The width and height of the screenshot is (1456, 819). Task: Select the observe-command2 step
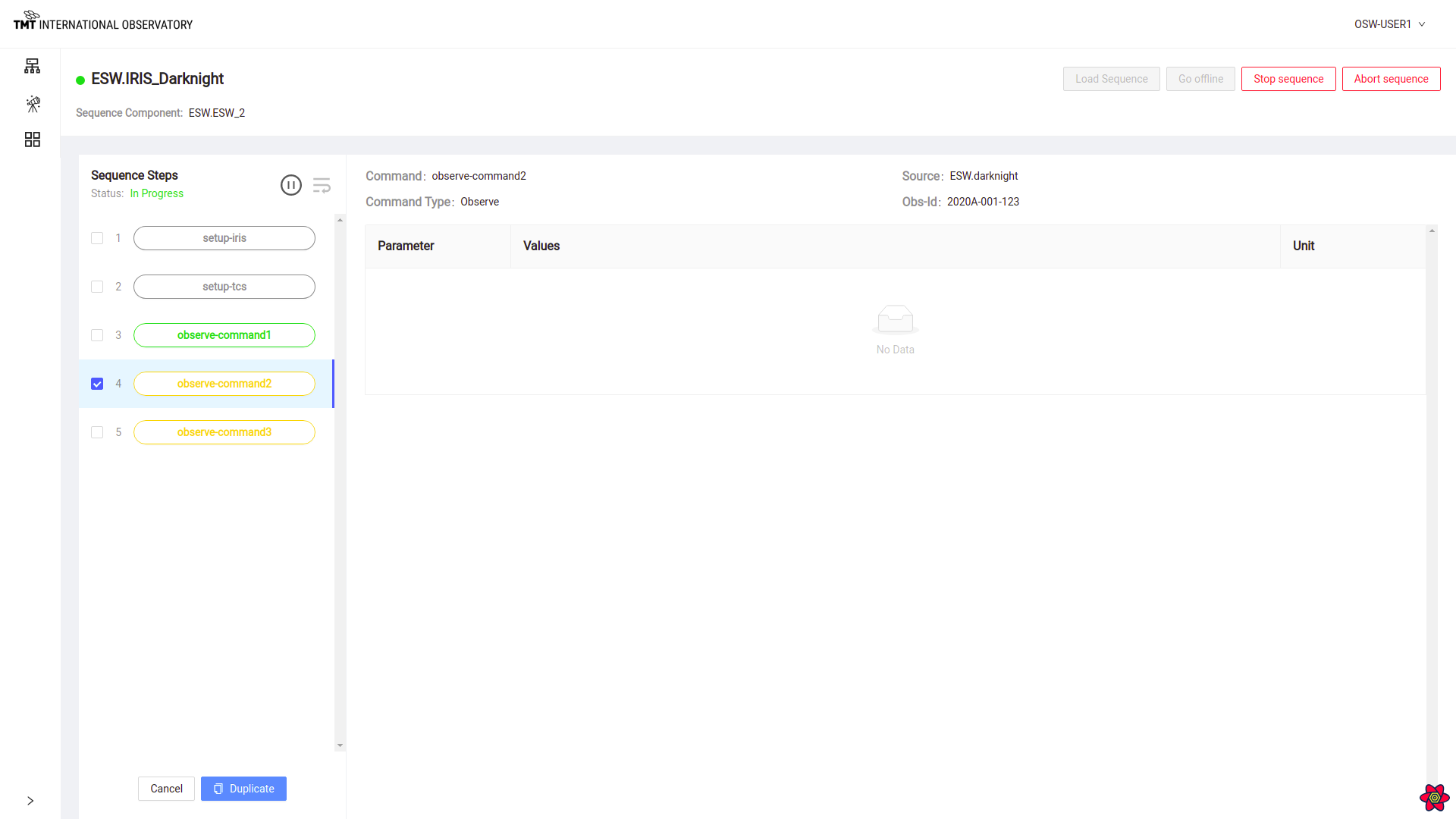(x=224, y=384)
